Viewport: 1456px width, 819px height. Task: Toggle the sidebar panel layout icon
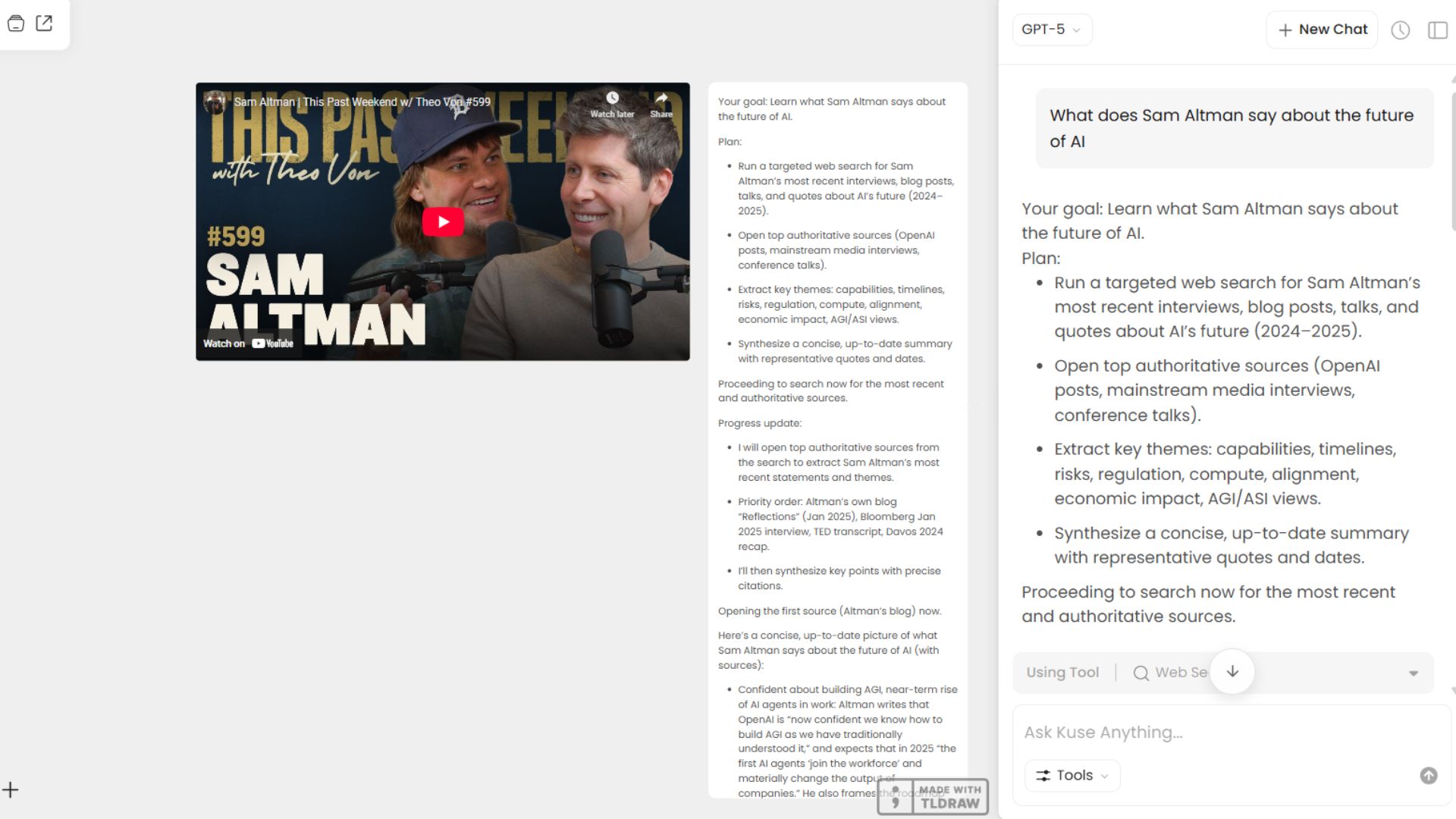(1437, 30)
